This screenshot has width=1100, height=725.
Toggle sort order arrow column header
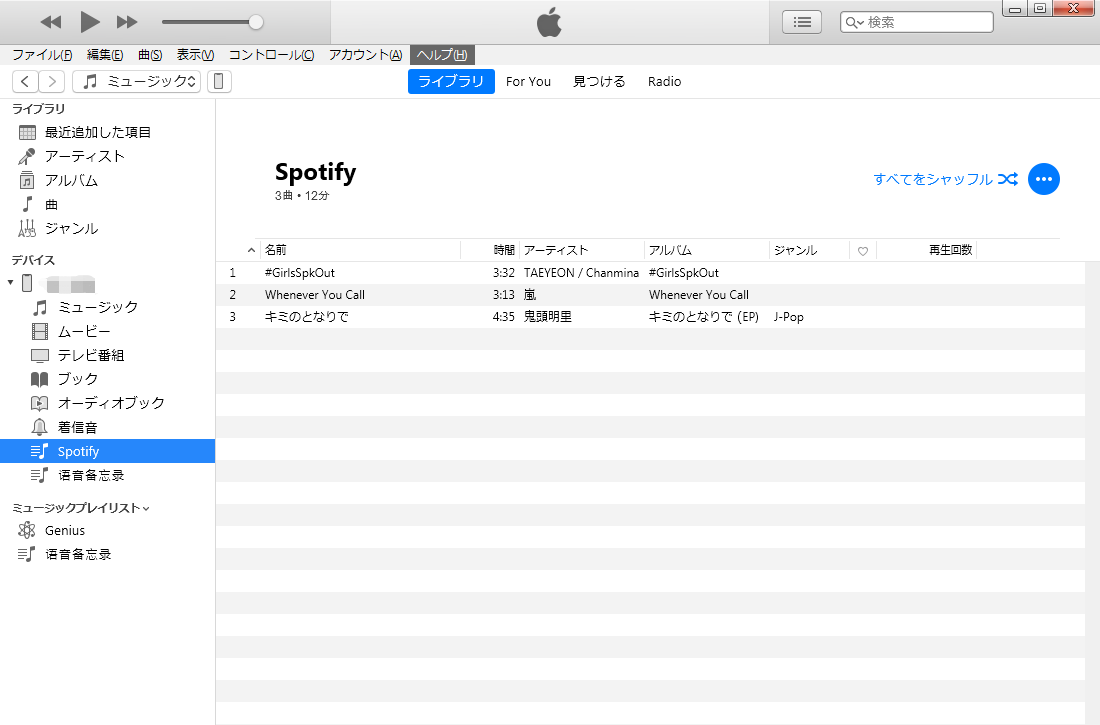click(x=251, y=250)
